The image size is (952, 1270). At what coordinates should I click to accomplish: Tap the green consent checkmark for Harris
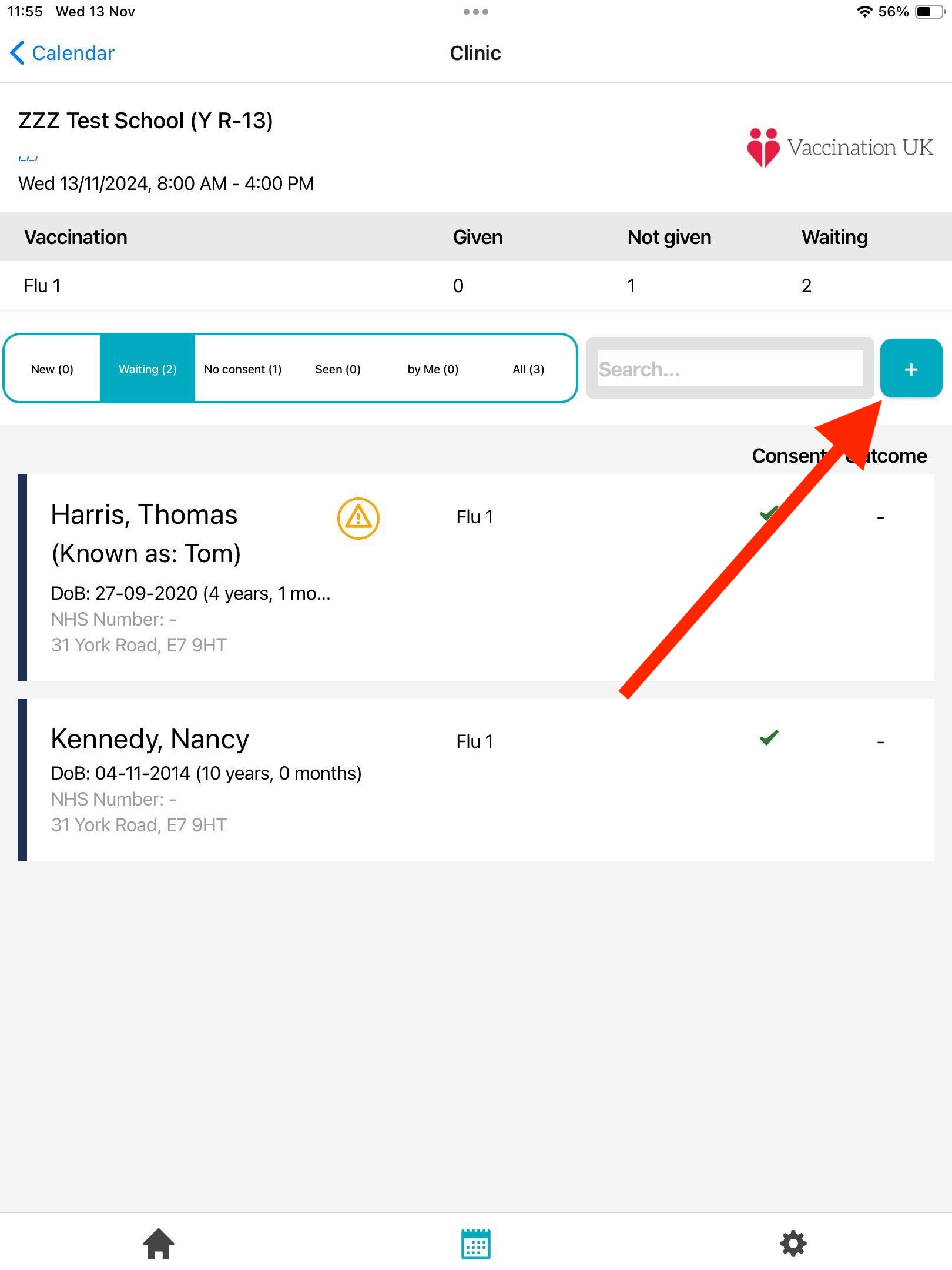point(766,514)
